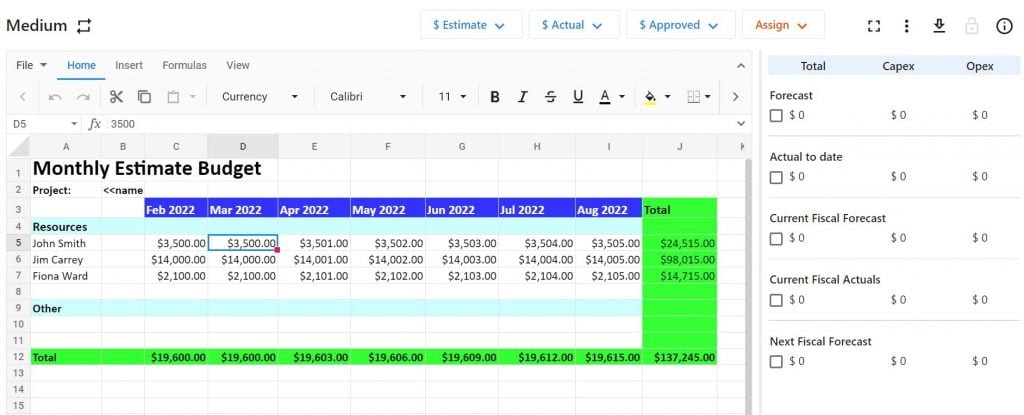The image size is (1024, 415).
Task: Click the download icon
Action: [x=939, y=25]
